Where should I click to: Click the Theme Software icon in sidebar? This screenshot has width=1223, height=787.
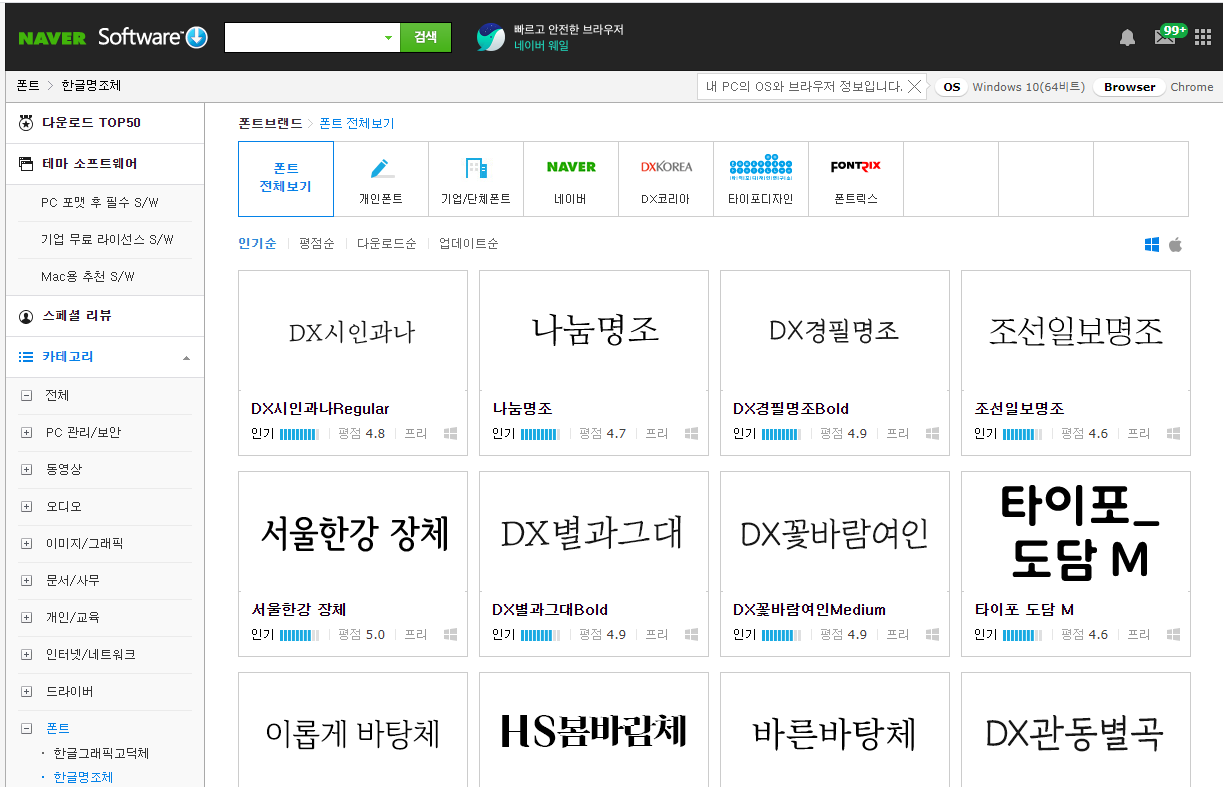point(26,164)
